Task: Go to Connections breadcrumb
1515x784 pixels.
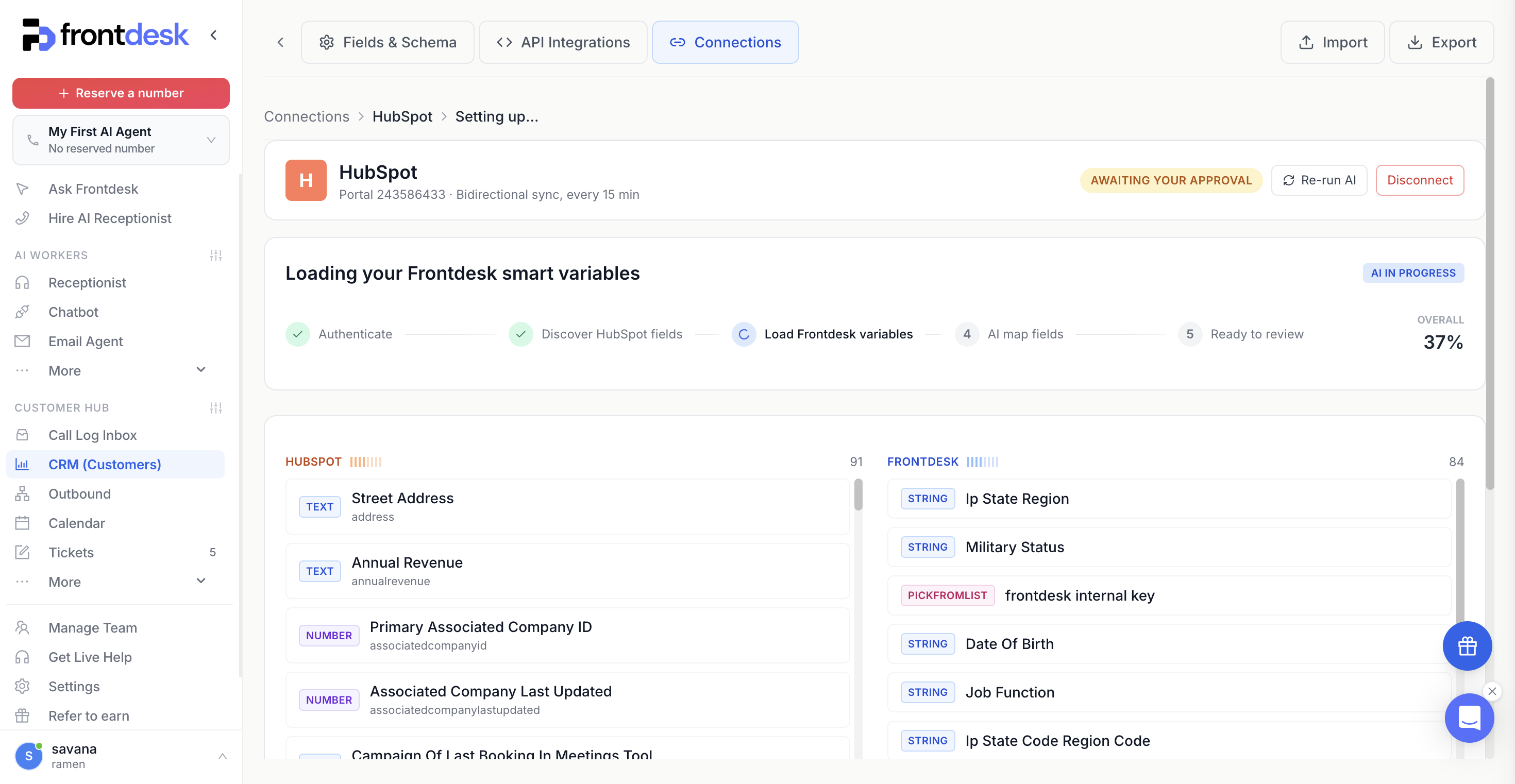Action: tap(307, 116)
